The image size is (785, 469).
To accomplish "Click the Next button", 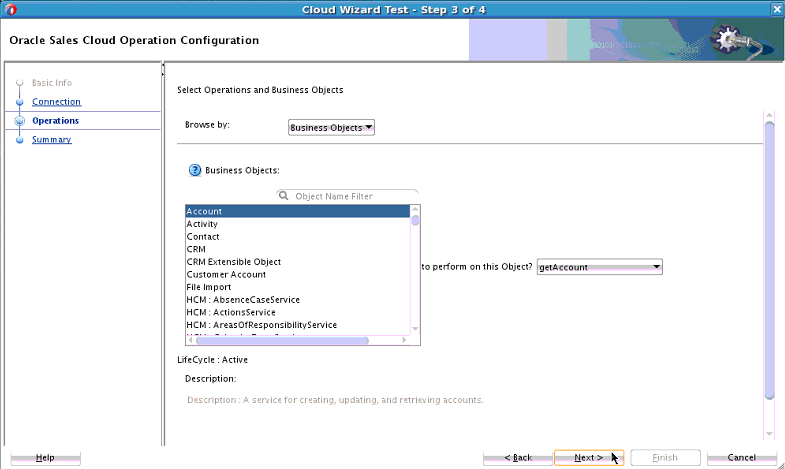I will [589, 457].
